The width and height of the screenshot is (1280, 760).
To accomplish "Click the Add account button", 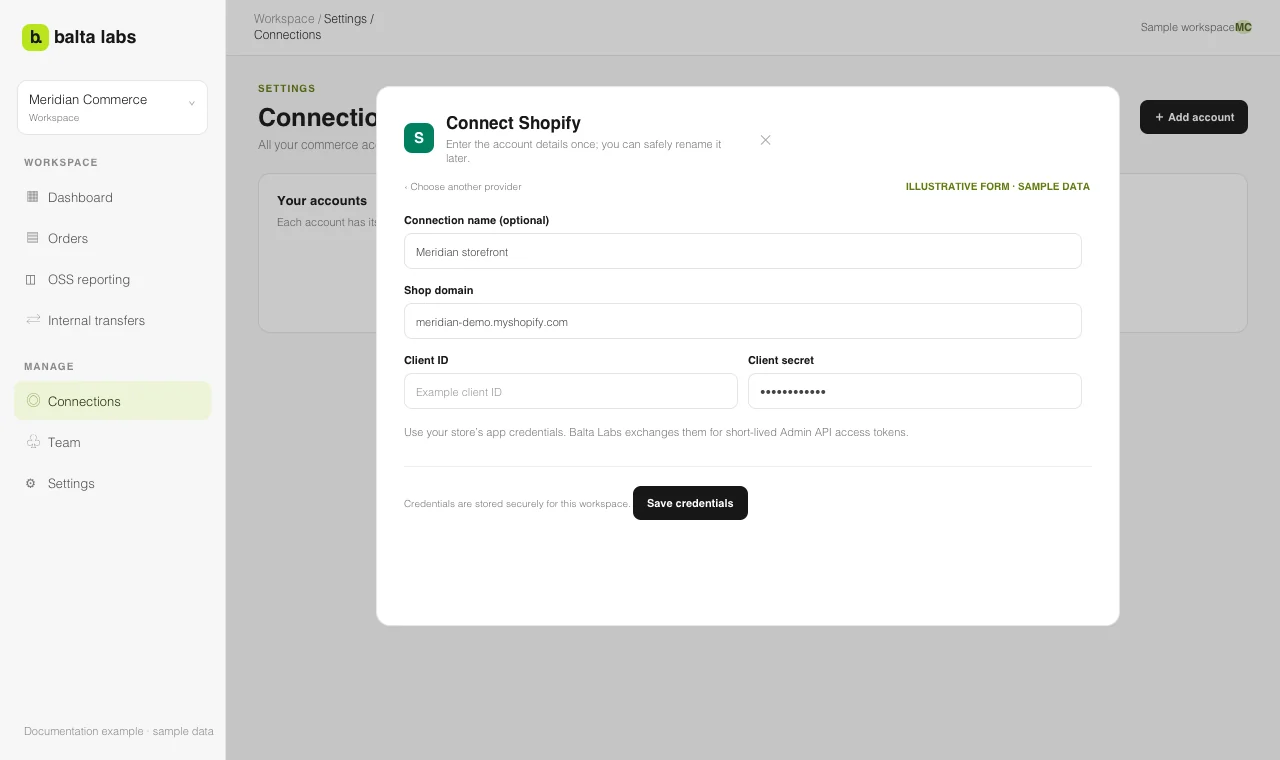I will click(1194, 117).
